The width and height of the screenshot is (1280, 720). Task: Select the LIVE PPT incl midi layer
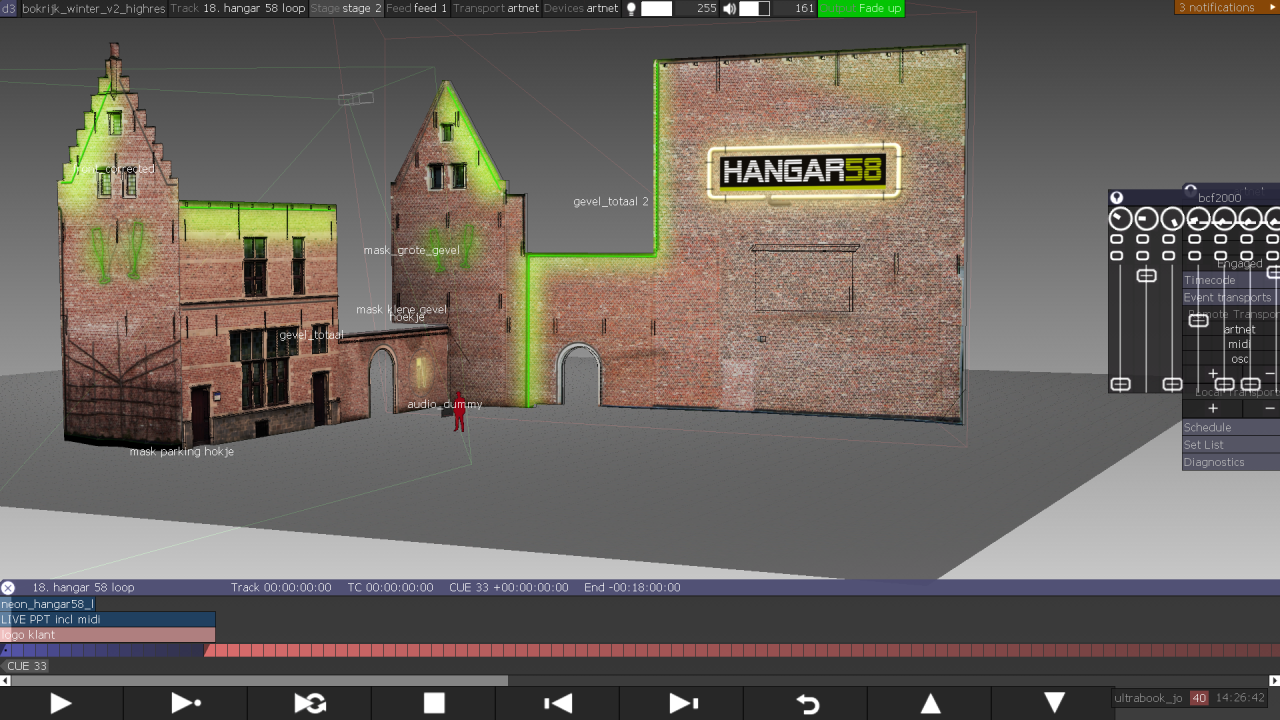[107, 620]
